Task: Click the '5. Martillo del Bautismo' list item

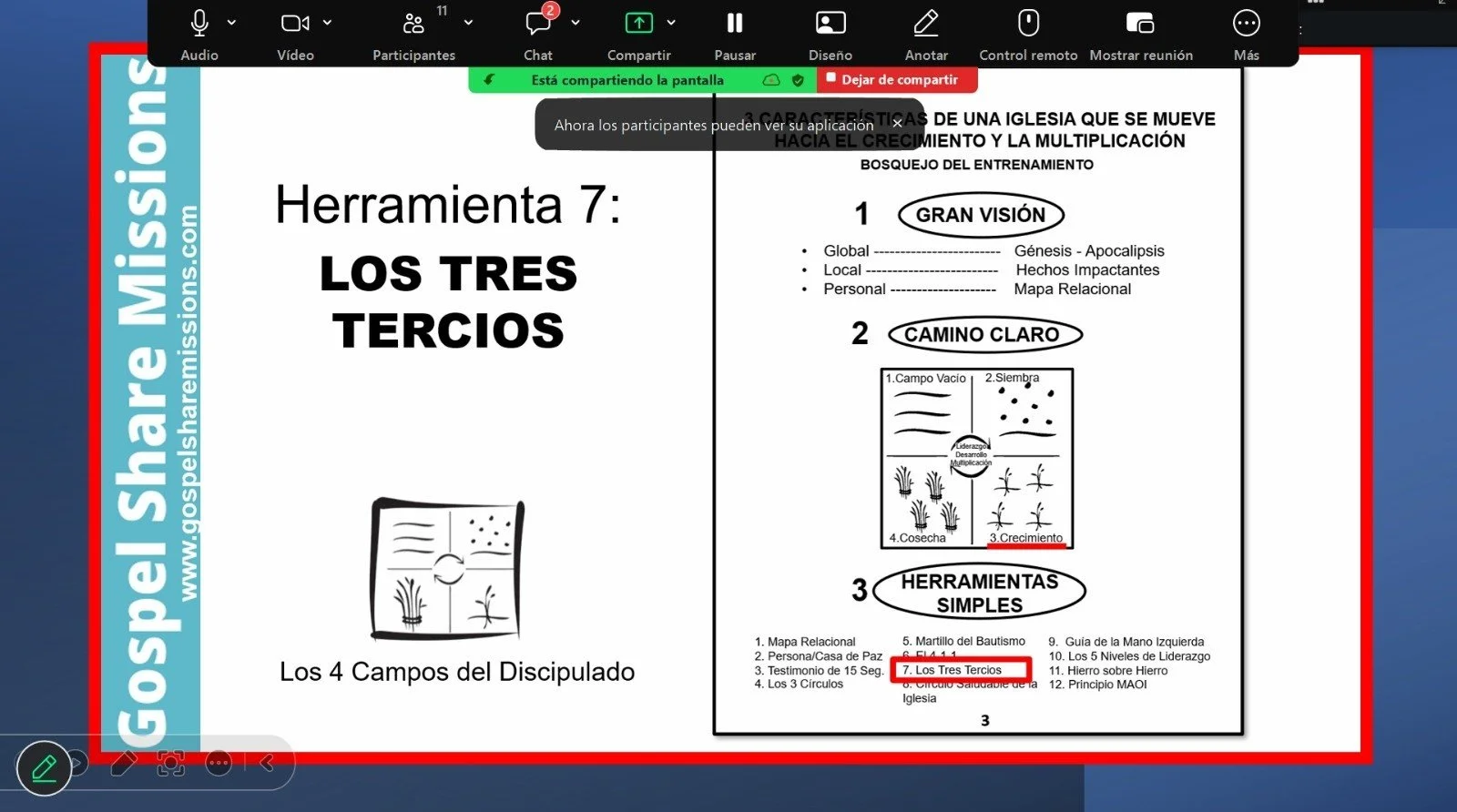Action: pyautogui.click(x=963, y=641)
